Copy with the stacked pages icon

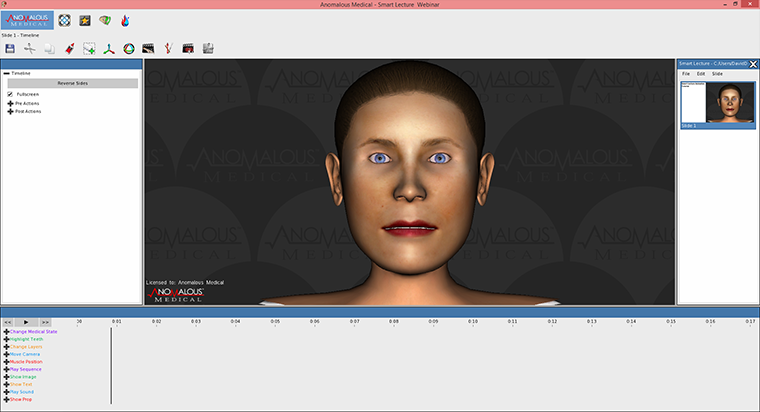point(49,48)
